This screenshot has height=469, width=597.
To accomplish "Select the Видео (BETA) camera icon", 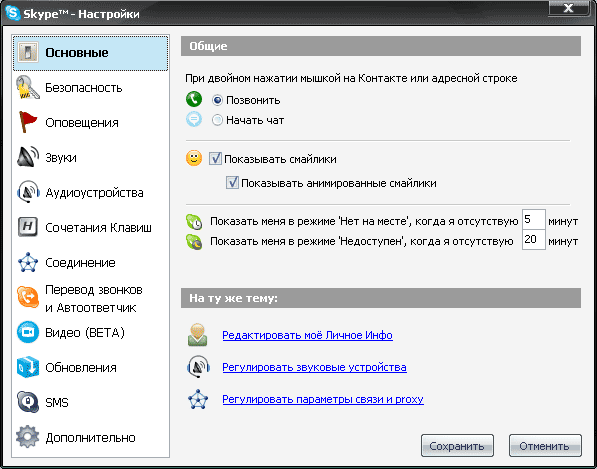I will (28, 332).
